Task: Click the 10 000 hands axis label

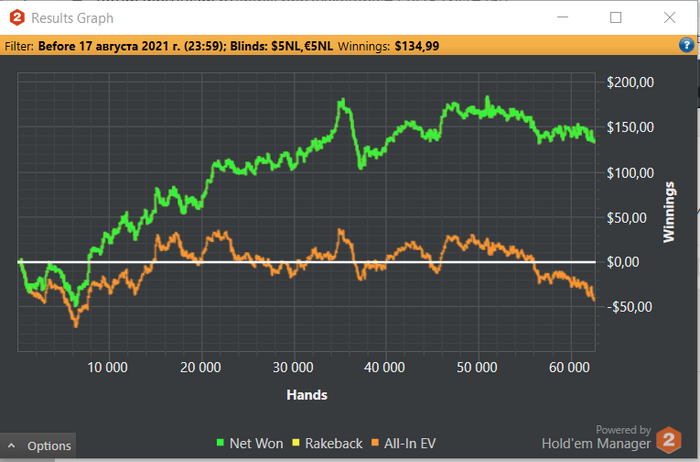Action: (x=107, y=367)
